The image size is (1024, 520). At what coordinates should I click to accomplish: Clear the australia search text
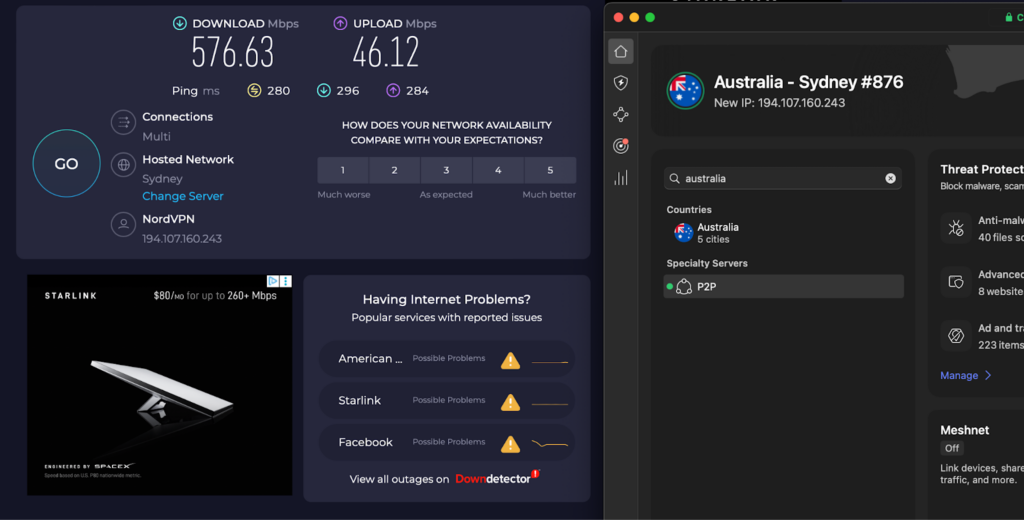pyautogui.click(x=890, y=178)
